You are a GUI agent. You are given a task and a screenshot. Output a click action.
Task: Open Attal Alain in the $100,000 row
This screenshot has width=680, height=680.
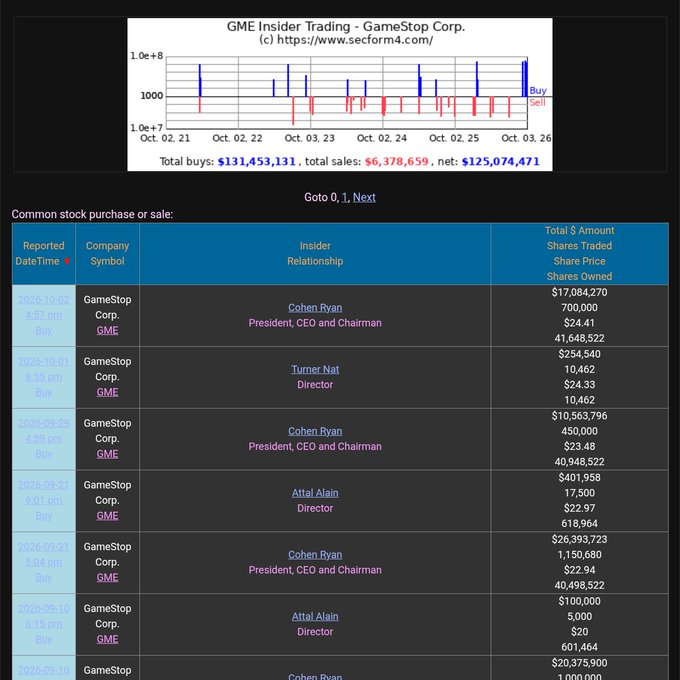click(315, 616)
